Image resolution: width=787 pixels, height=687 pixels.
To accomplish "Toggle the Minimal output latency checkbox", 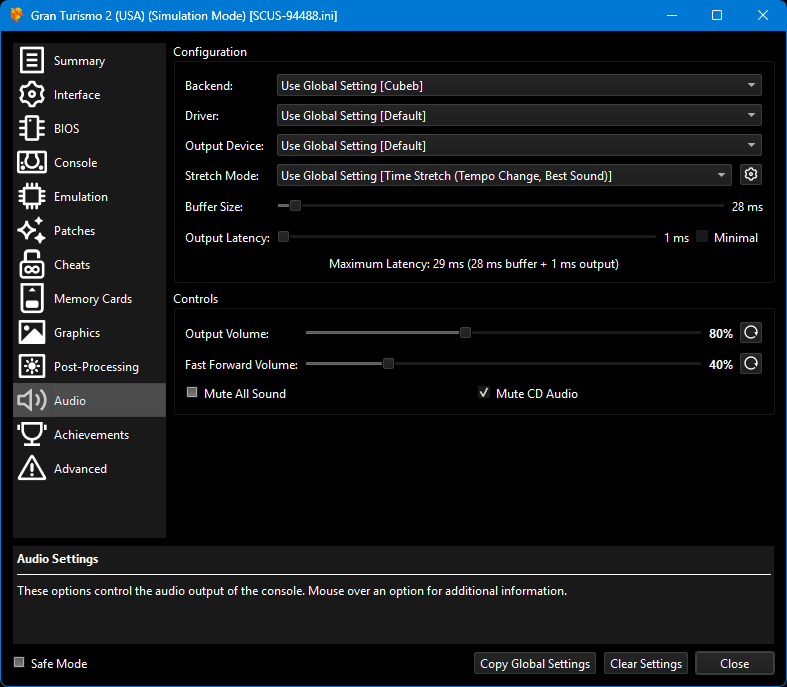I will tap(702, 238).
